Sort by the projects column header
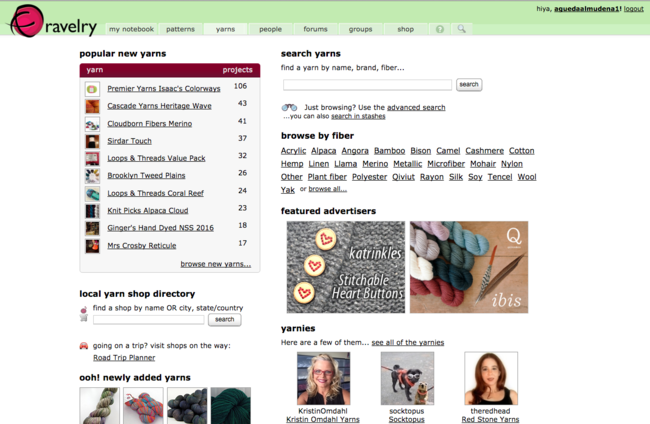This screenshot has height=424, width=650. tap(238, 70)
